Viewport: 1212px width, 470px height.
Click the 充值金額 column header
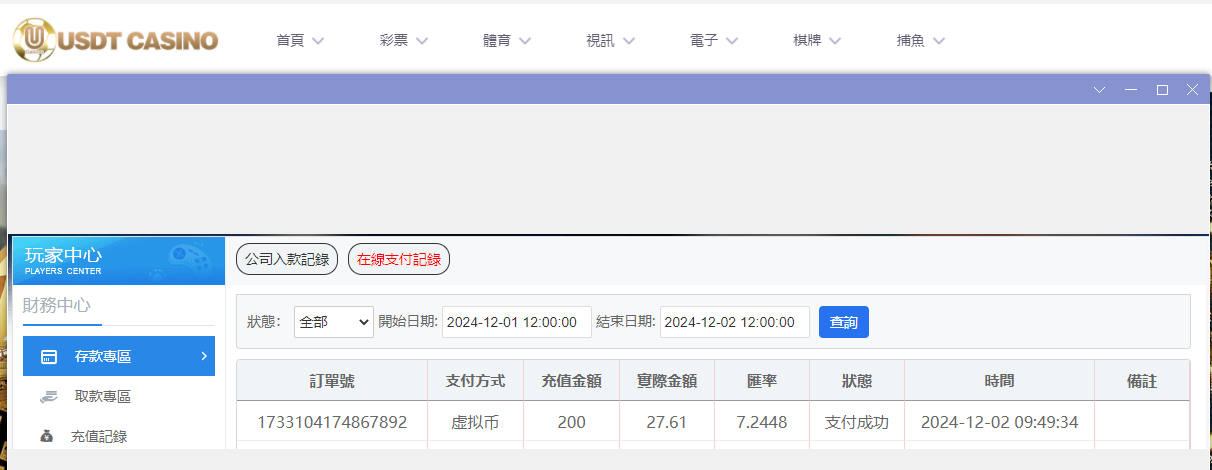pos(571,381)
